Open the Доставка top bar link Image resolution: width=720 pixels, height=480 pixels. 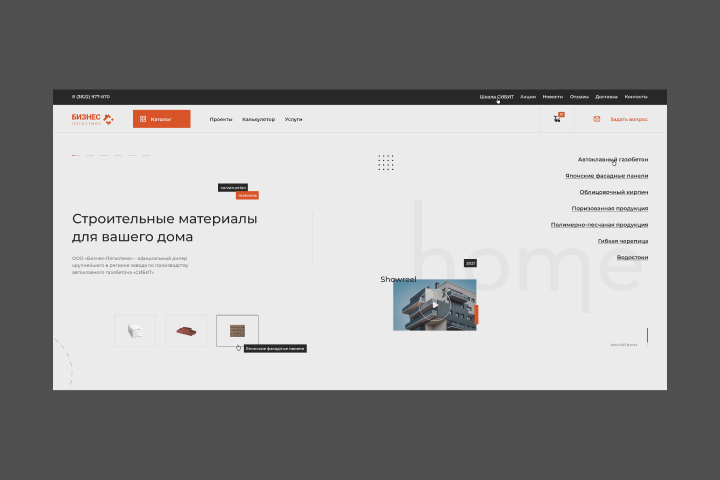(606, 97)
